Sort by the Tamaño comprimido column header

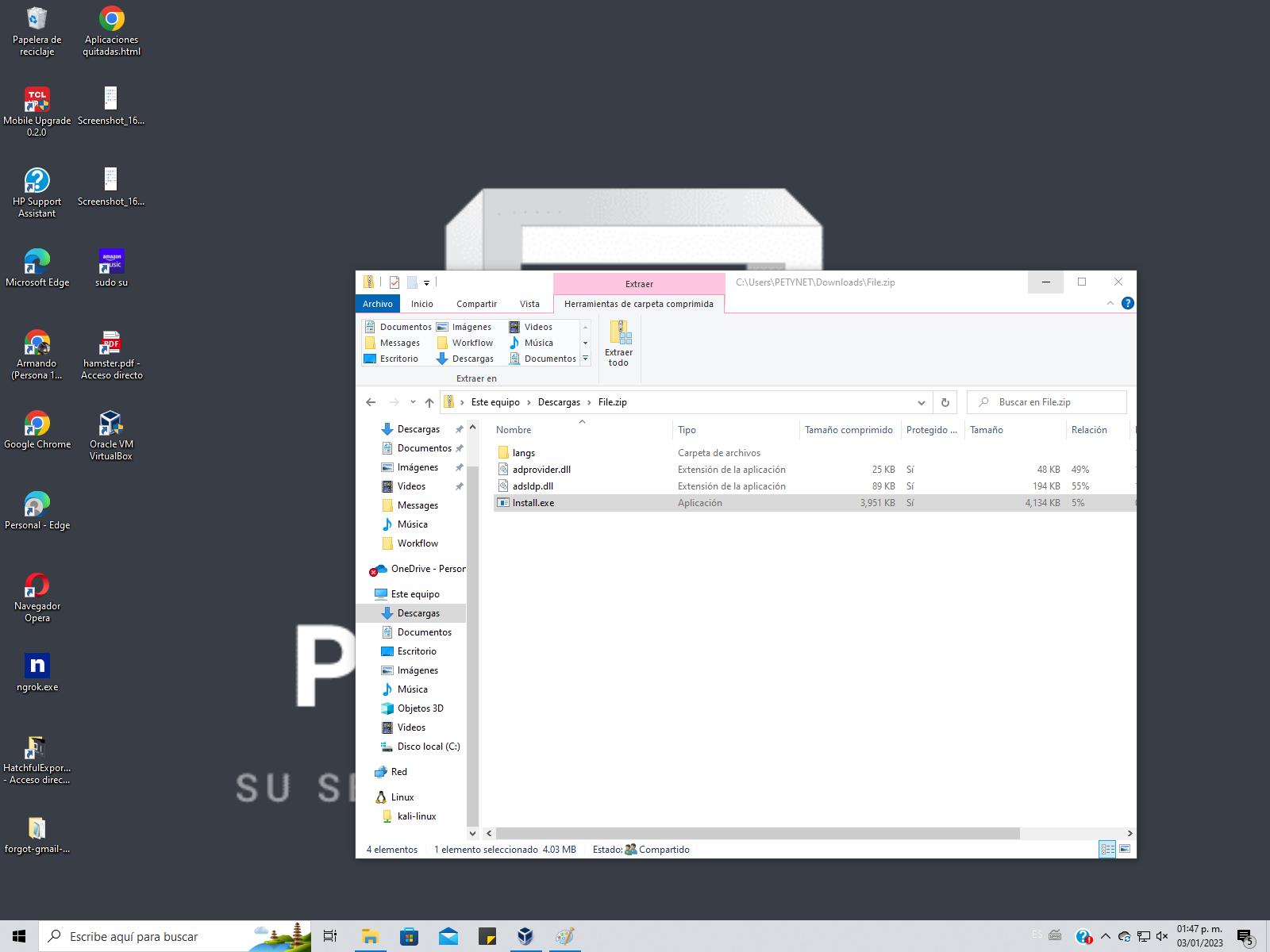coord(849,430)
